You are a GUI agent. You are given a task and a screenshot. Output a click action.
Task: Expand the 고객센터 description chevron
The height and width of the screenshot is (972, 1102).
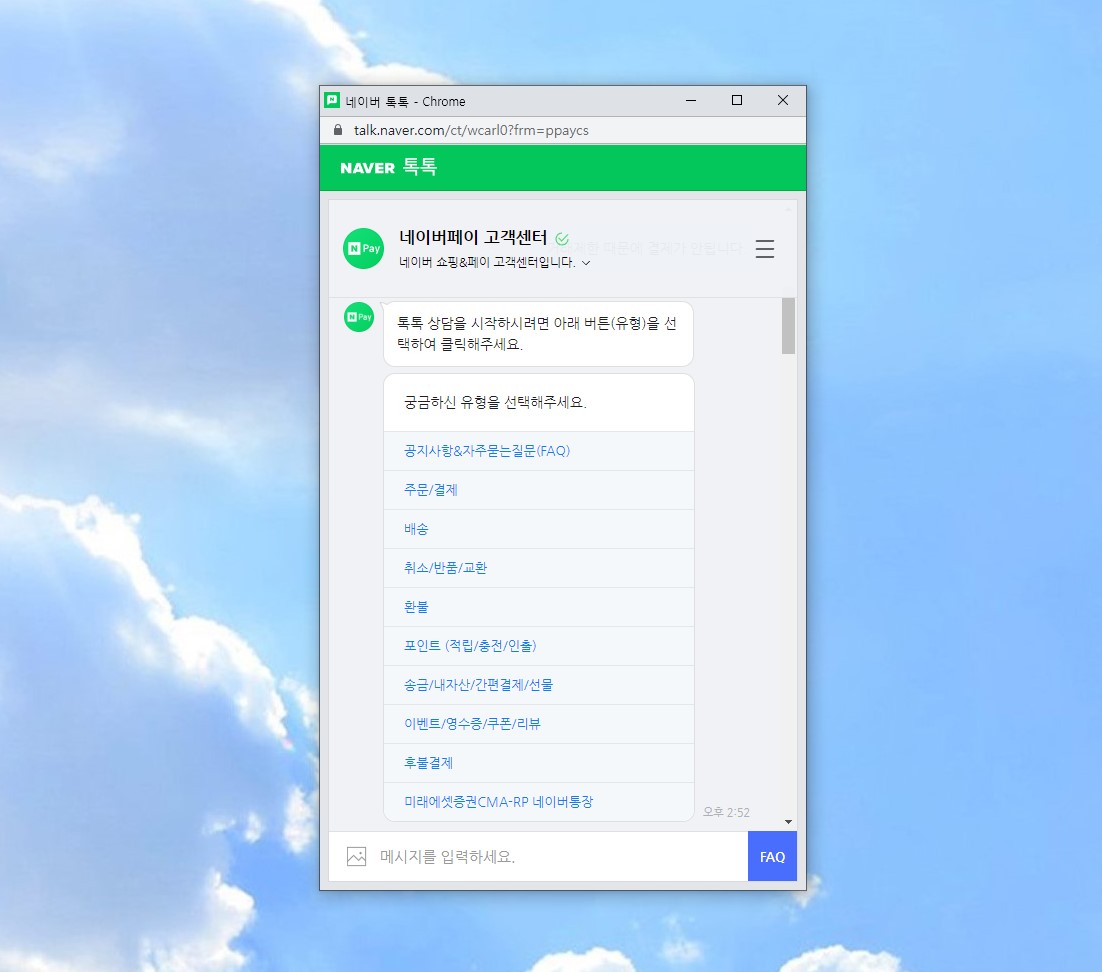[586, 263]
